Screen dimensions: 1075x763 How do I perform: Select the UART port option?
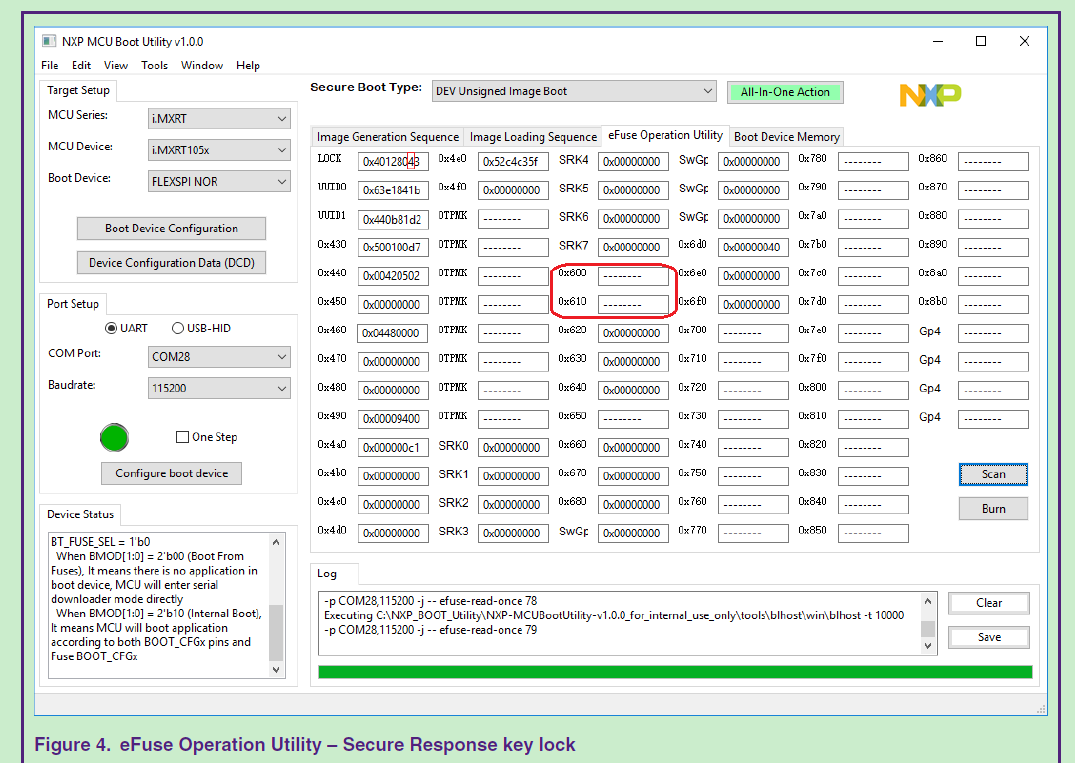(112, 327)
